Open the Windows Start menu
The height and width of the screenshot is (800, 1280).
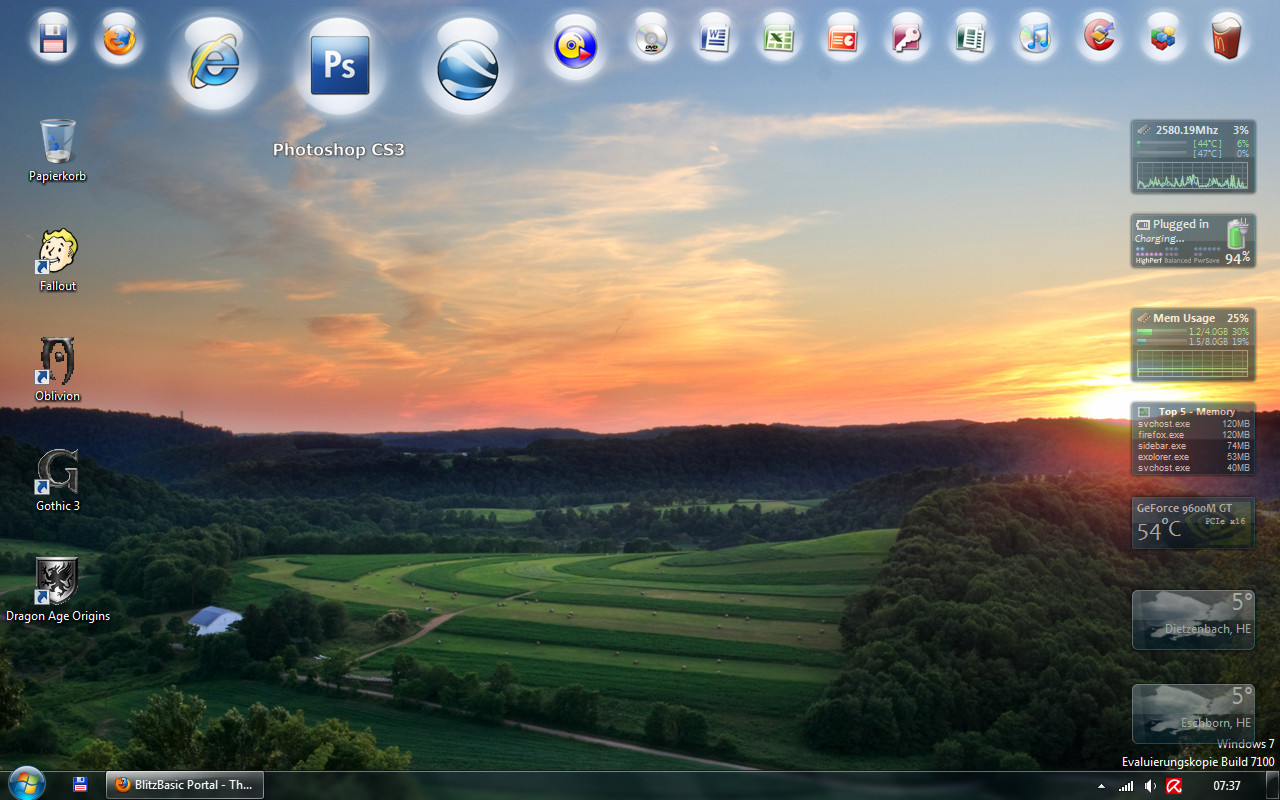click(26, 784)
